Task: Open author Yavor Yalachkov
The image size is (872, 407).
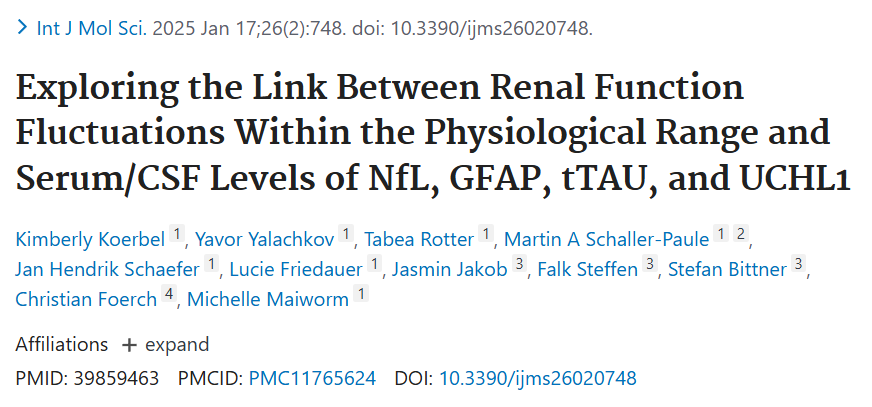Action: [x=265, y=240]
